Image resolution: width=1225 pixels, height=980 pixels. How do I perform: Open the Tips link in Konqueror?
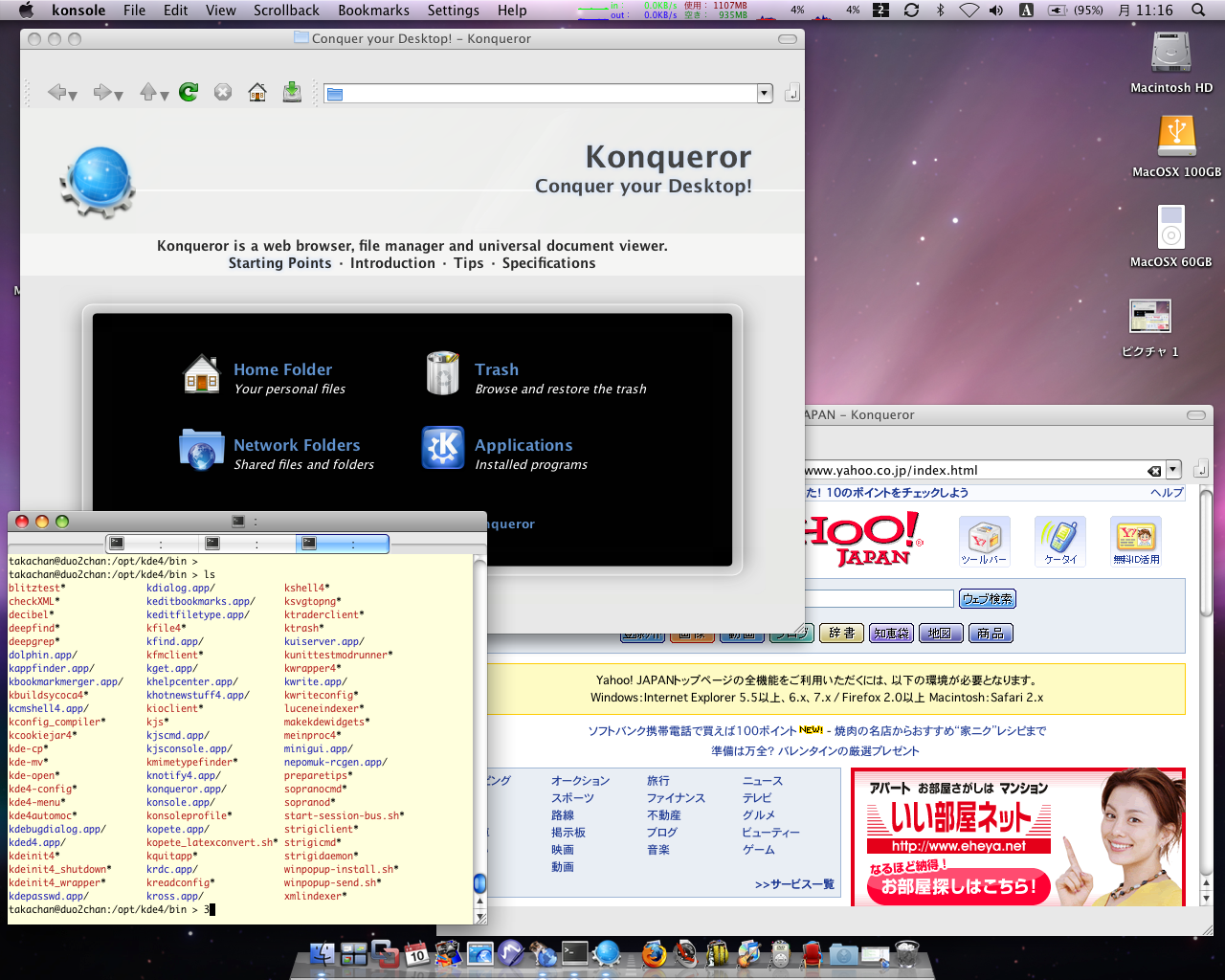468,263
